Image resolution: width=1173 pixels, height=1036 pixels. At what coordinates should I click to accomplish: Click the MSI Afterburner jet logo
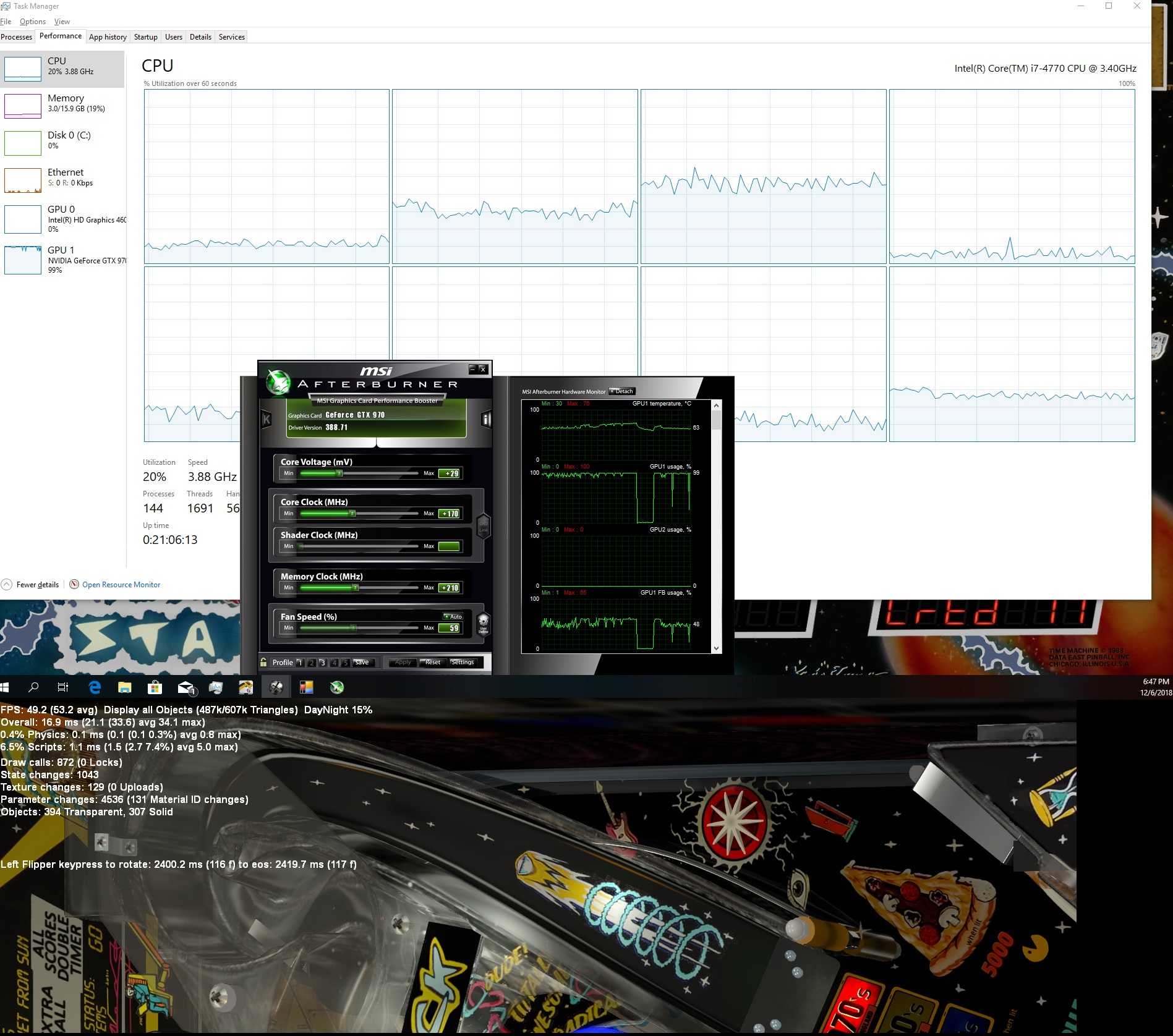(278, 383)
